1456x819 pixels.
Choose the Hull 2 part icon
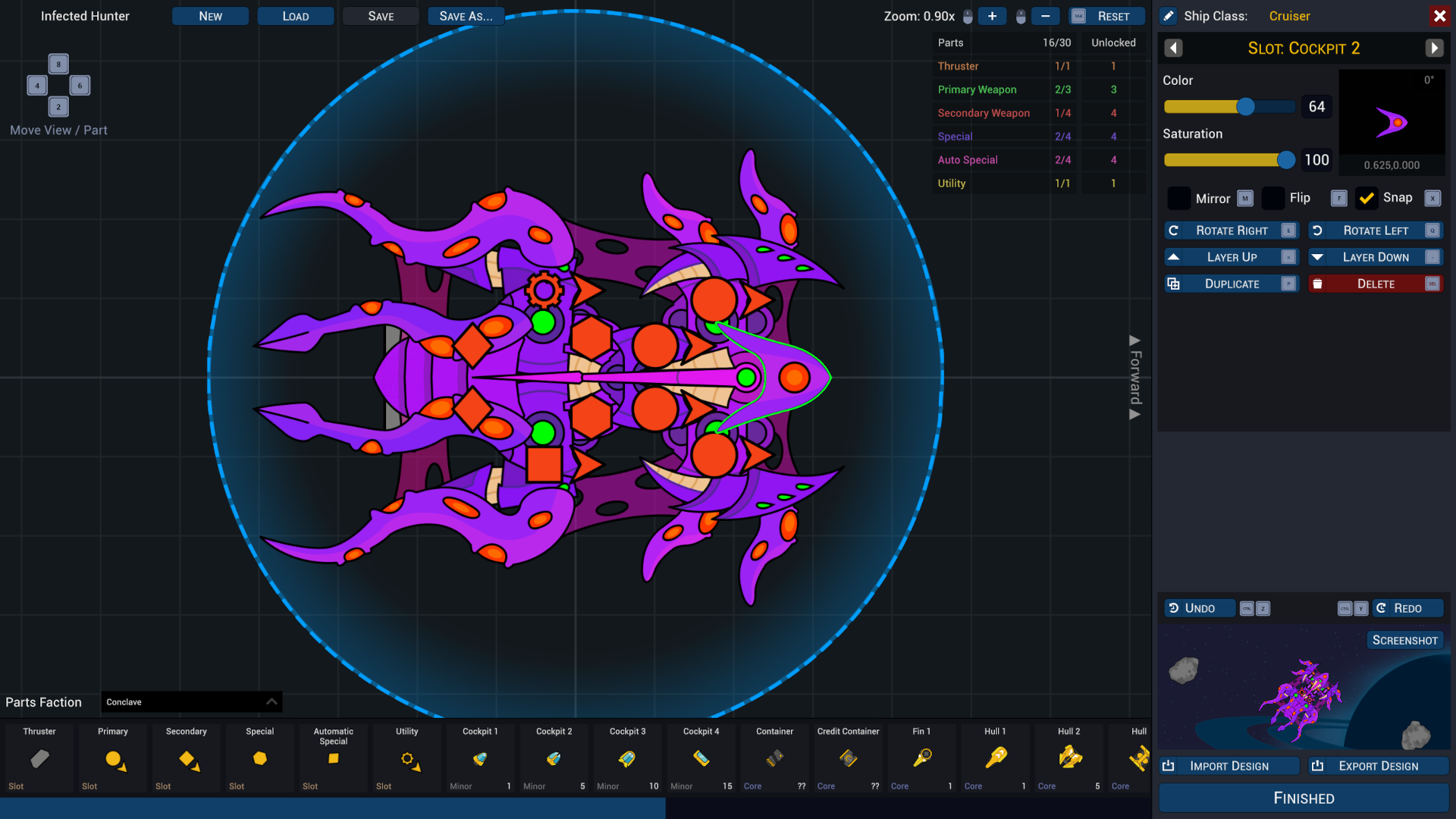click(x=1068, y=758)
